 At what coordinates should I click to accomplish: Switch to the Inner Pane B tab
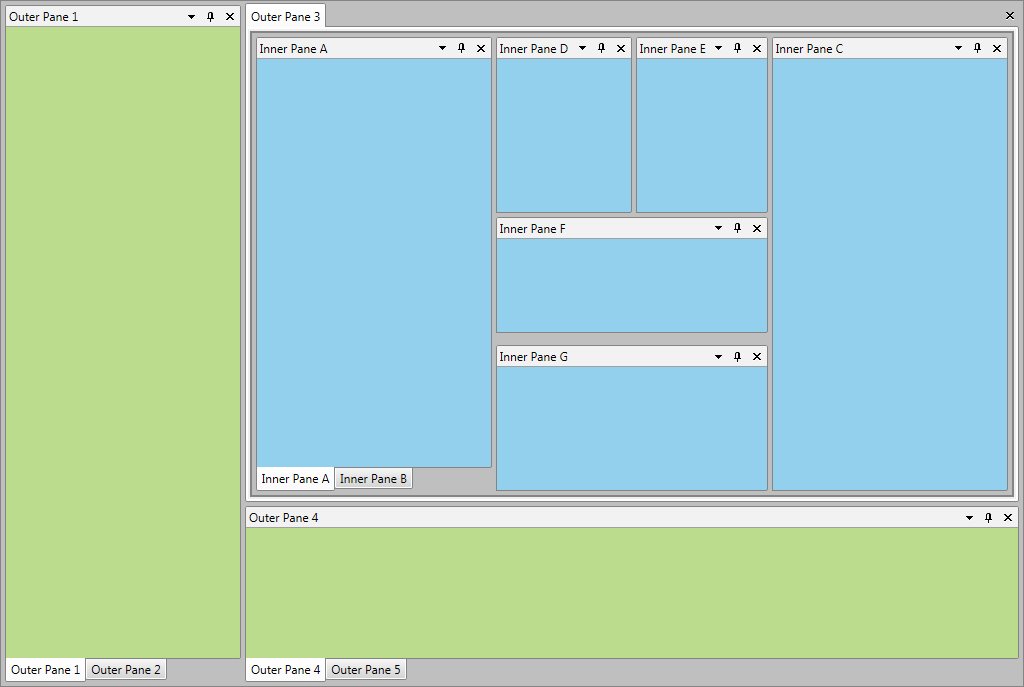(x=373, y=478)
